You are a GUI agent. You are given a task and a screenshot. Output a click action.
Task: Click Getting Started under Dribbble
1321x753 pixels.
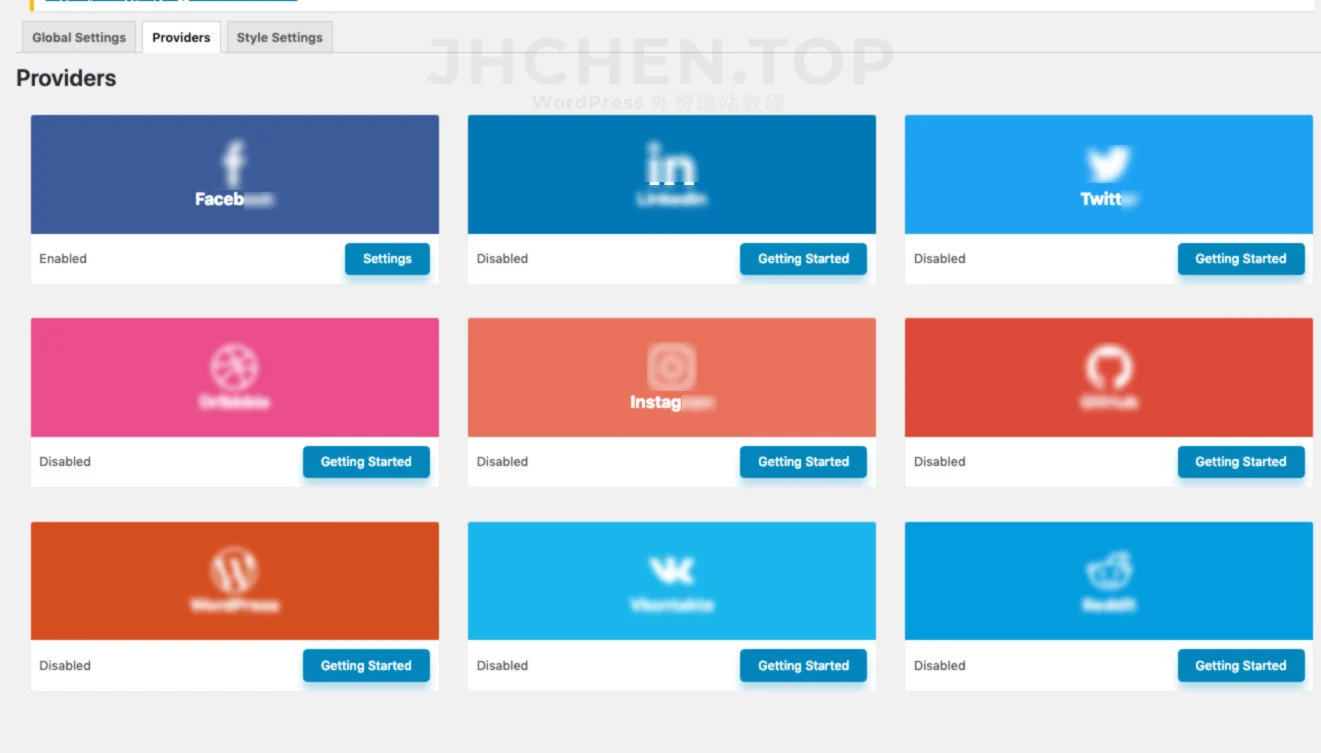366,462
